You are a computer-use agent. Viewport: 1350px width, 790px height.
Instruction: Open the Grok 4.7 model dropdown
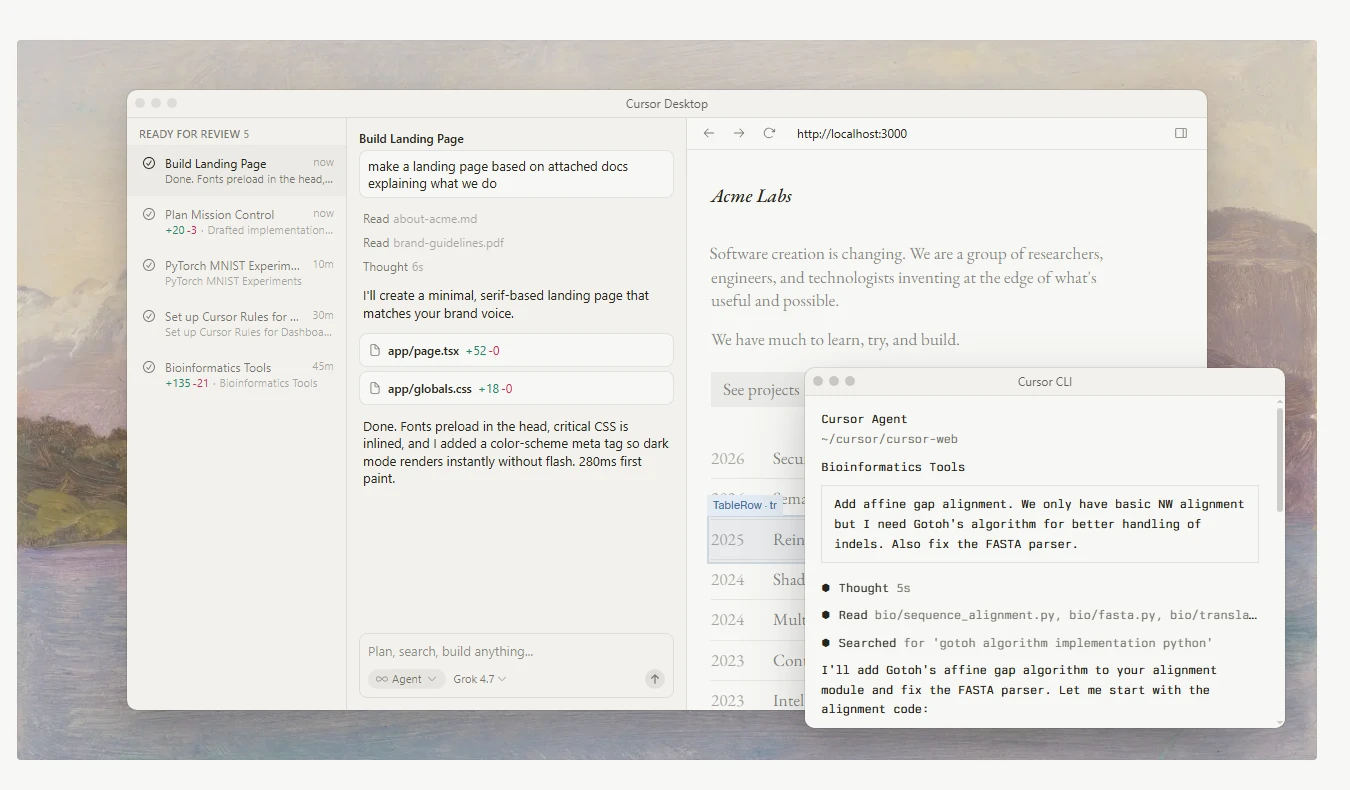pyautogui.click(x=480, y=679)
